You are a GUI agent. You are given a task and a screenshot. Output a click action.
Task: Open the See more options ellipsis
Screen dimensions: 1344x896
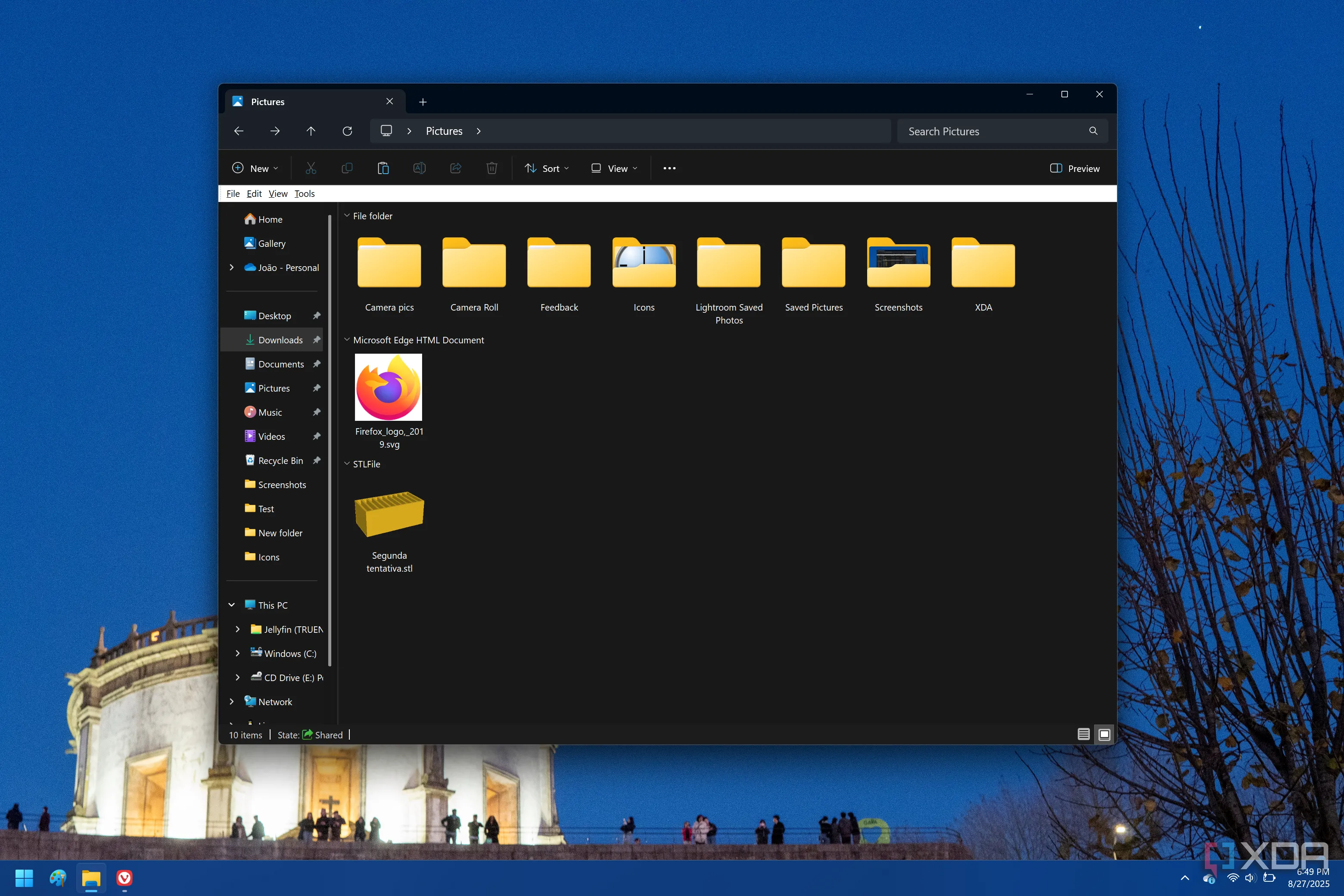pyautogui.click(x=669, y=168)
